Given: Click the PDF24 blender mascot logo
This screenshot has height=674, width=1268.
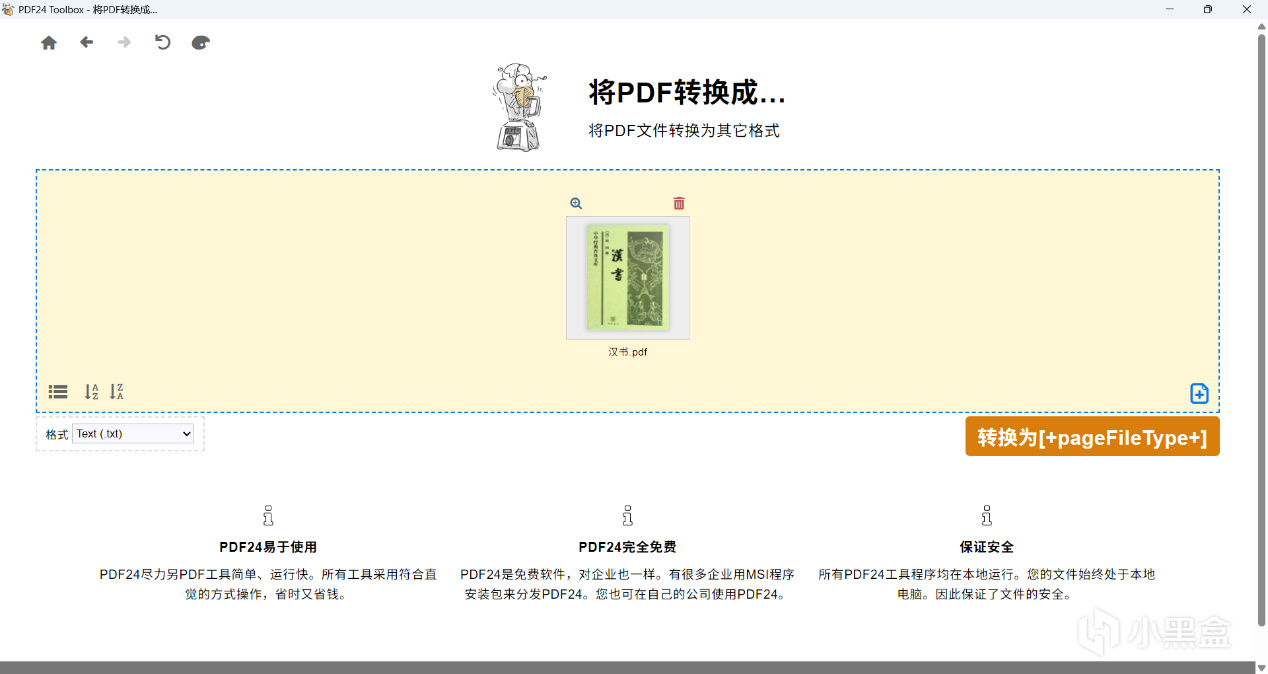Looking at the screenshot, I should click(520, 107).
